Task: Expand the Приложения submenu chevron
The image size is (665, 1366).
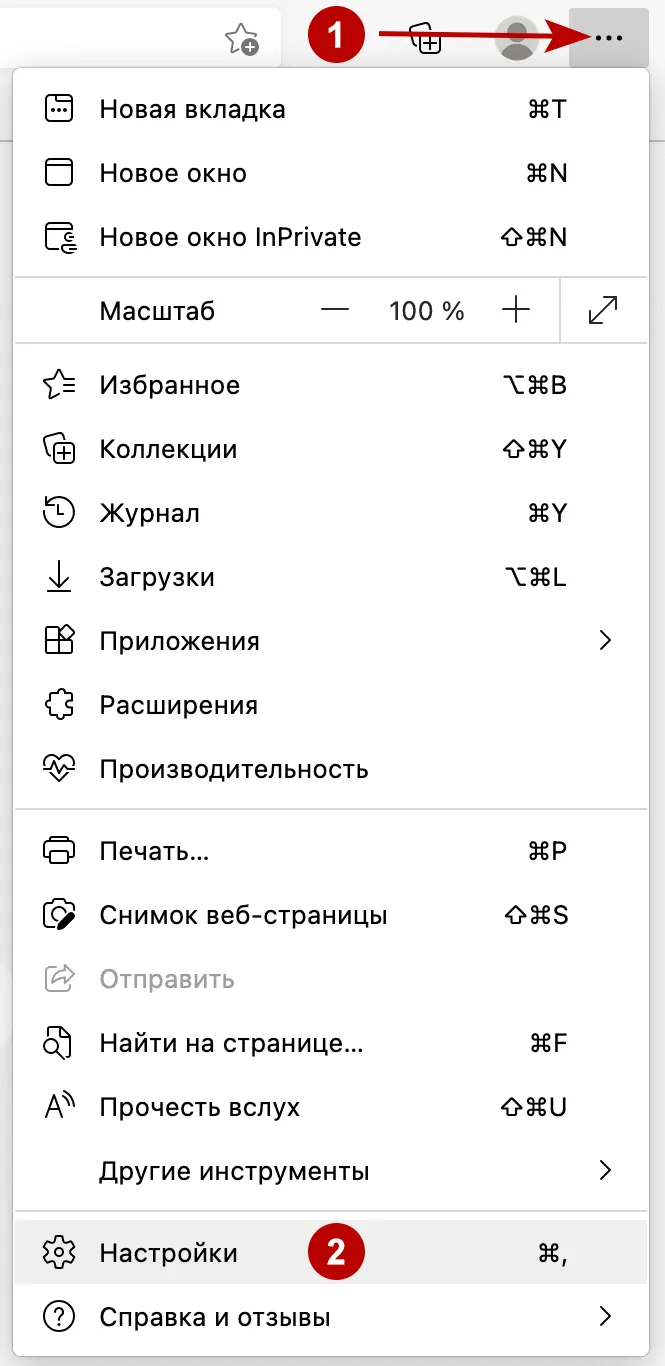Action: (604, 641)
